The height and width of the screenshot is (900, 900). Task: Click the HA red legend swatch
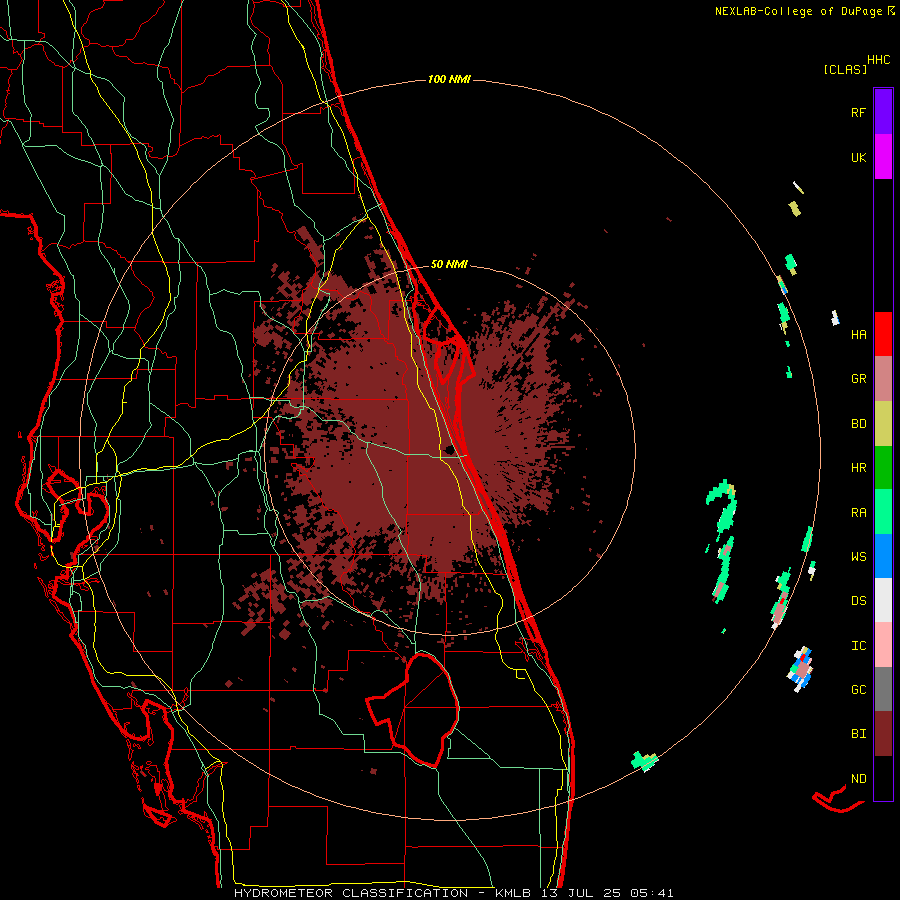[883, 334]
